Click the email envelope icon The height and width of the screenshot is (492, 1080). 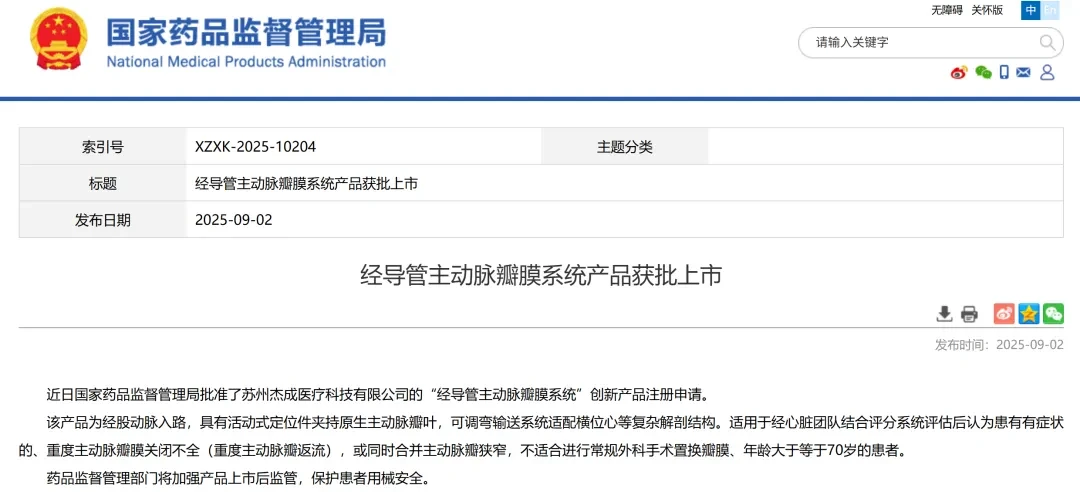[x=1024, y=72]
